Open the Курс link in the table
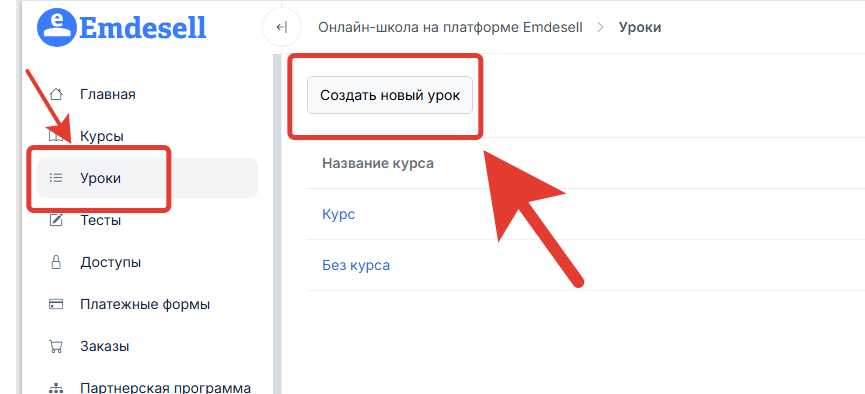Screen dimensions: 865x394 pos(338,214)
